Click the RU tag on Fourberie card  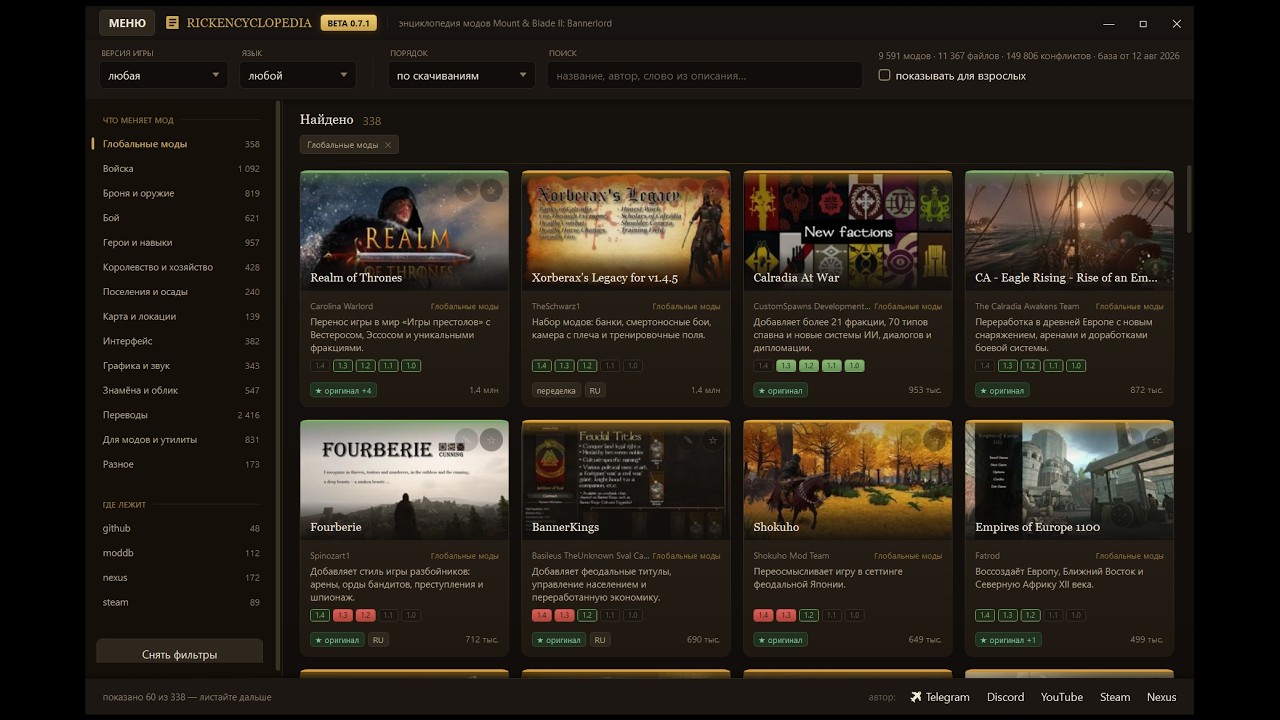(378, 640)
